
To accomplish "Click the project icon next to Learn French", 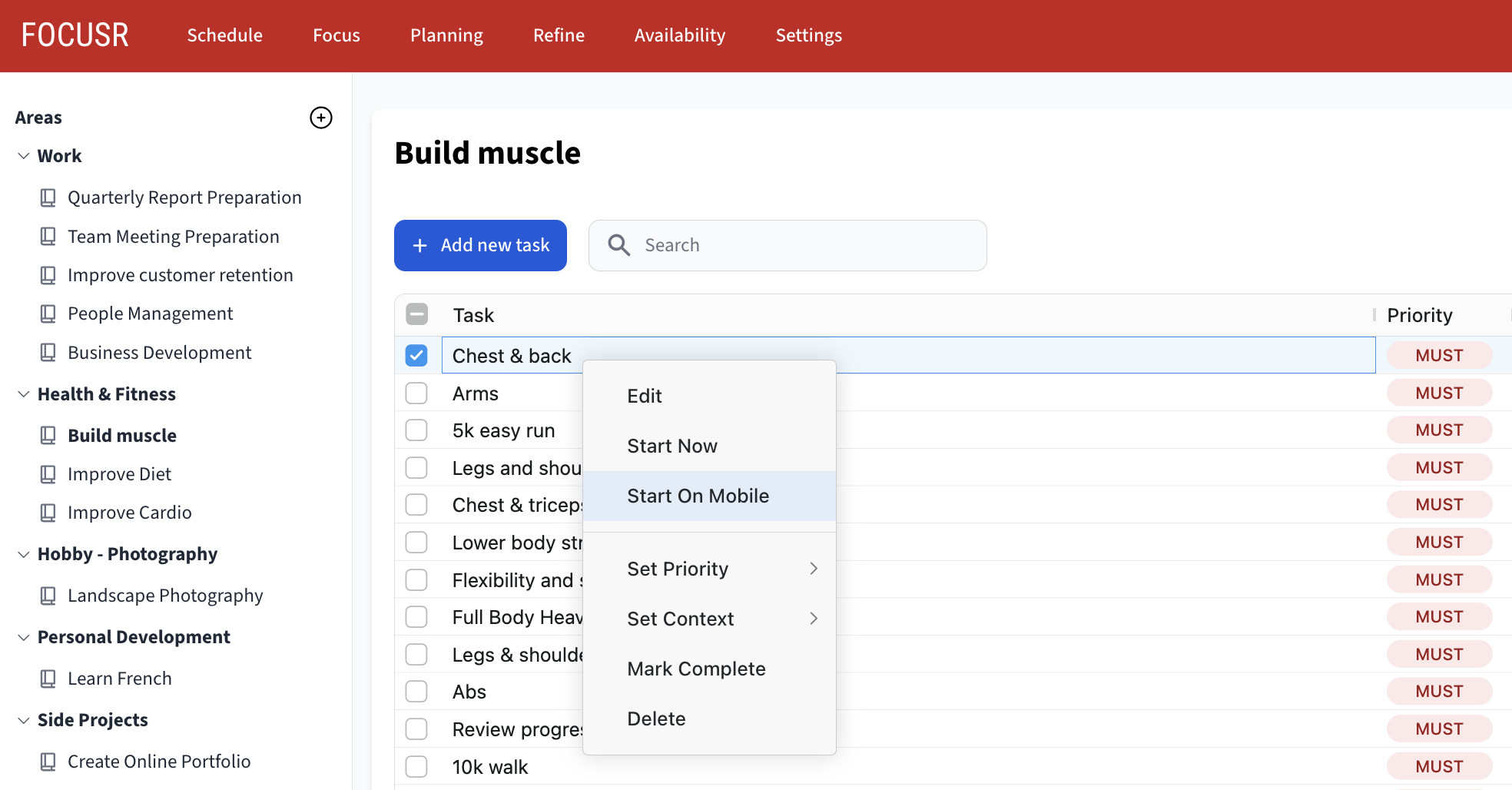I will tap(48, 678).
